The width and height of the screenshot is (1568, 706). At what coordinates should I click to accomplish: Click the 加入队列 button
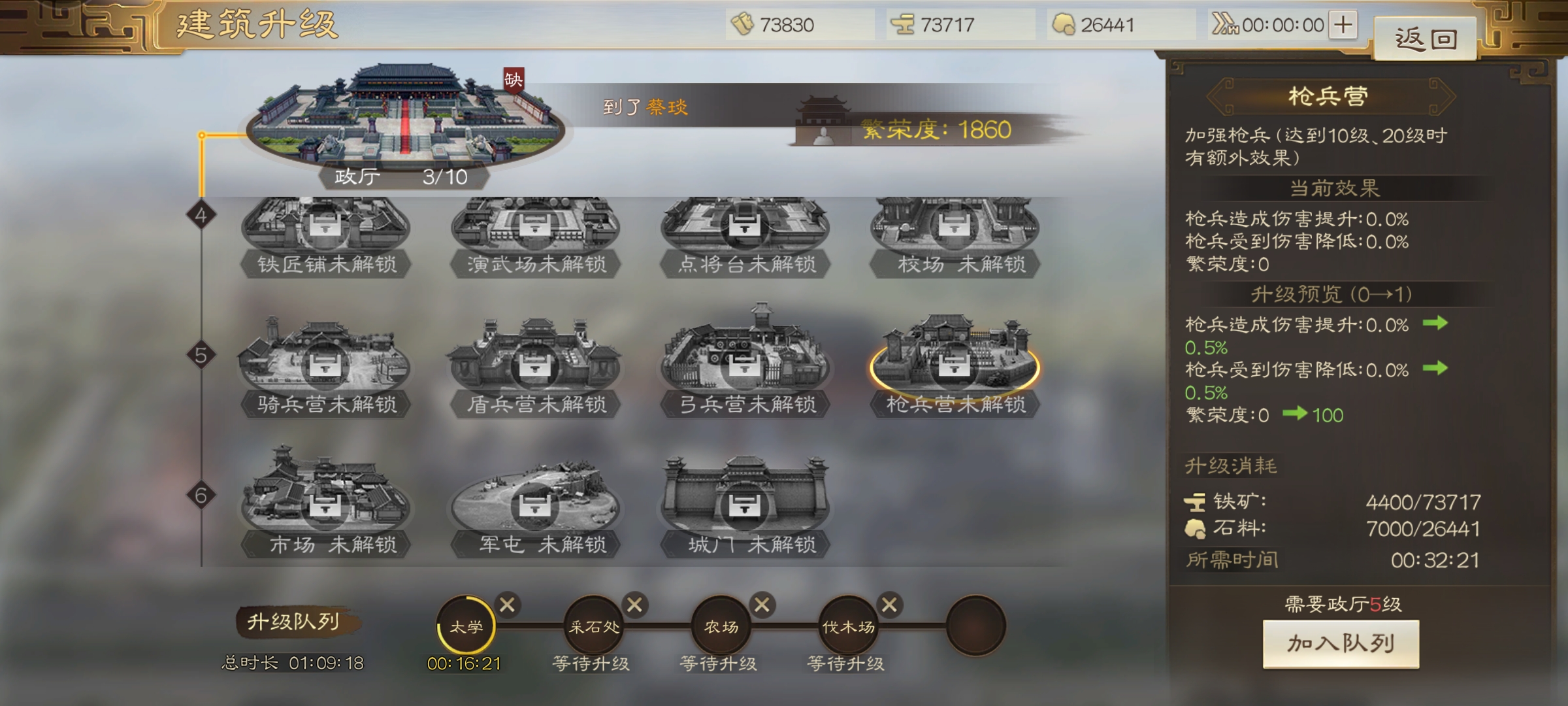(1341, 644)
